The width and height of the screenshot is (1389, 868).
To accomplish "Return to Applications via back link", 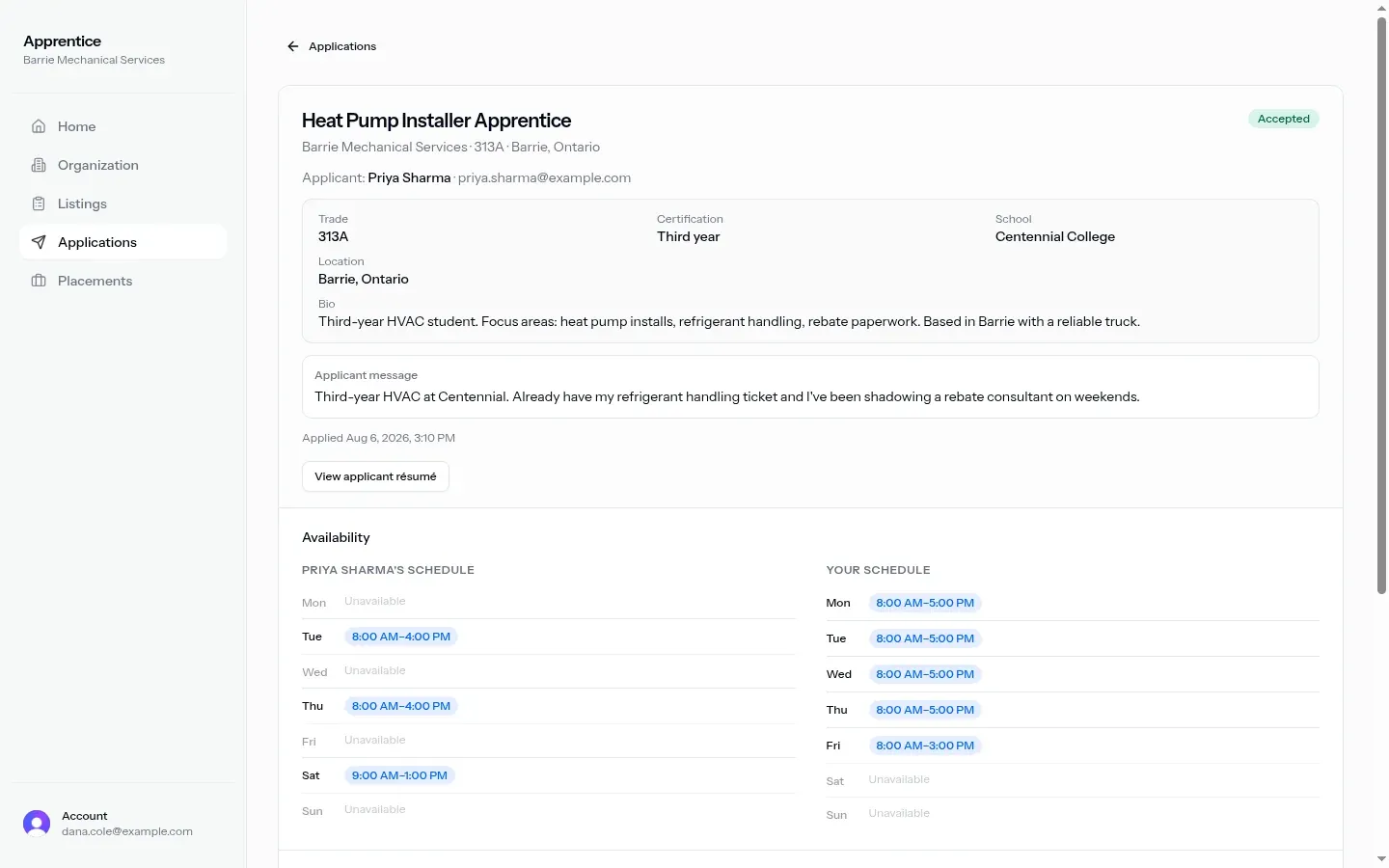I will point(332,46).
